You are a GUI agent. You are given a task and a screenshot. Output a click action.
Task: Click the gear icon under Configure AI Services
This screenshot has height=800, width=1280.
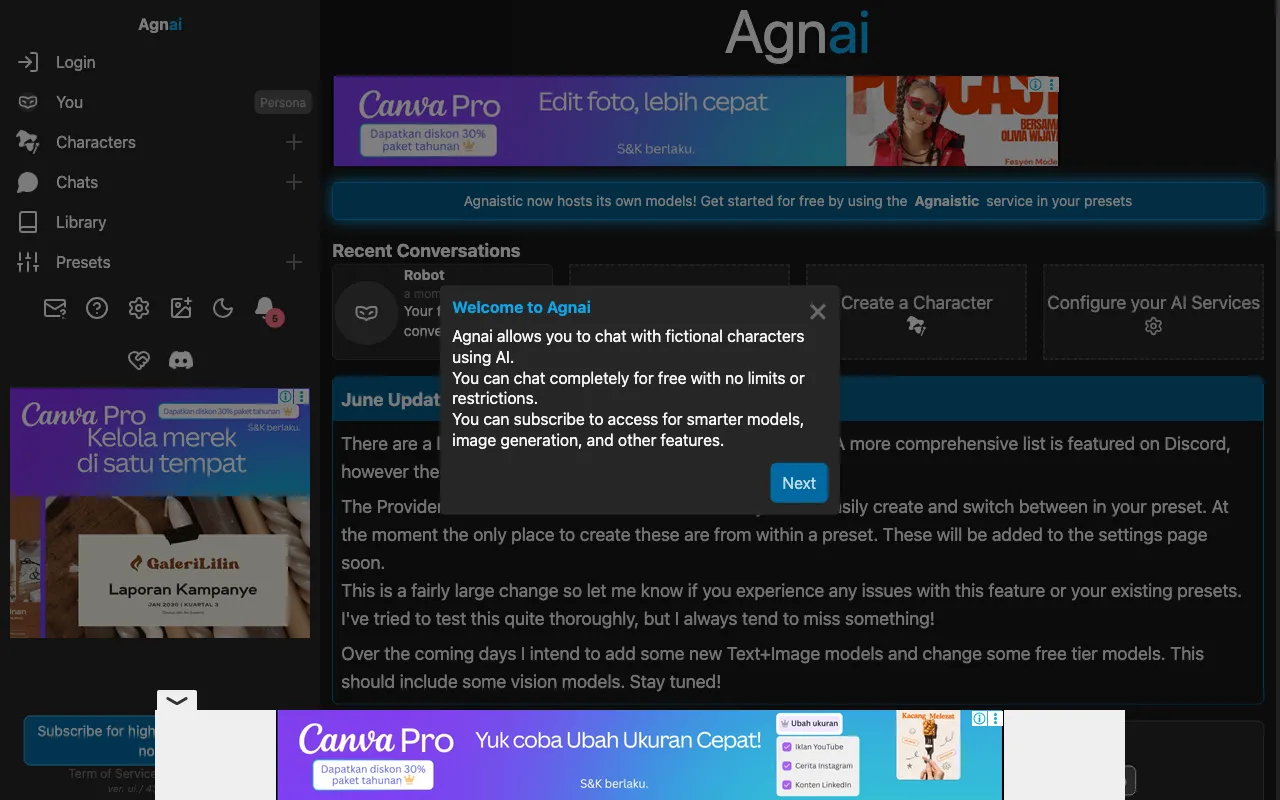pos(1153,327)
